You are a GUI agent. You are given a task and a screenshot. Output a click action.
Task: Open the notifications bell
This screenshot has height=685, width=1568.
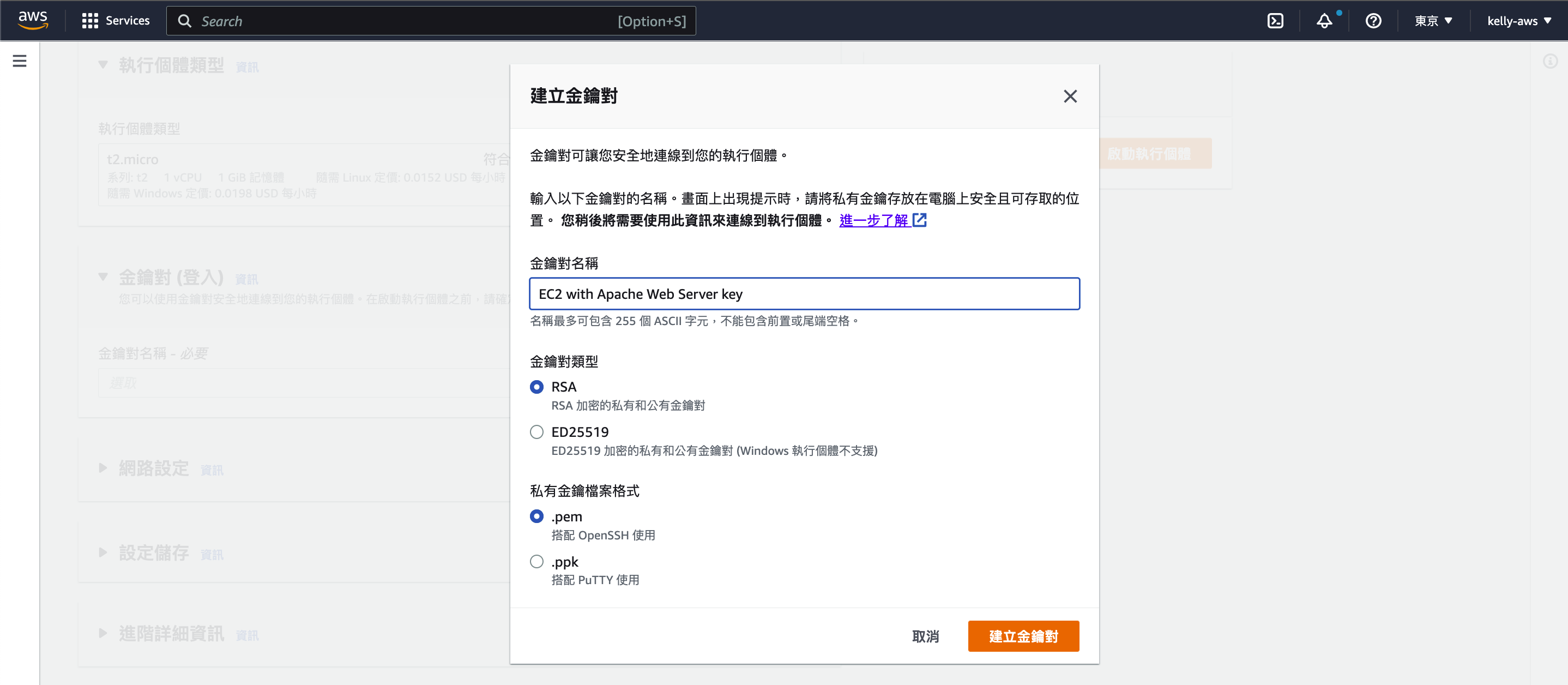coord(1324,21)
